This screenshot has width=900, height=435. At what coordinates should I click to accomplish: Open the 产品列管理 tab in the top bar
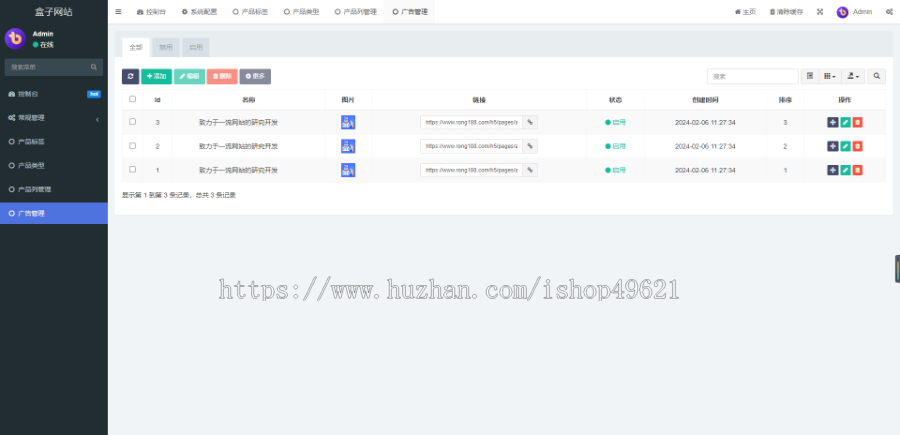tap(356, 11)
